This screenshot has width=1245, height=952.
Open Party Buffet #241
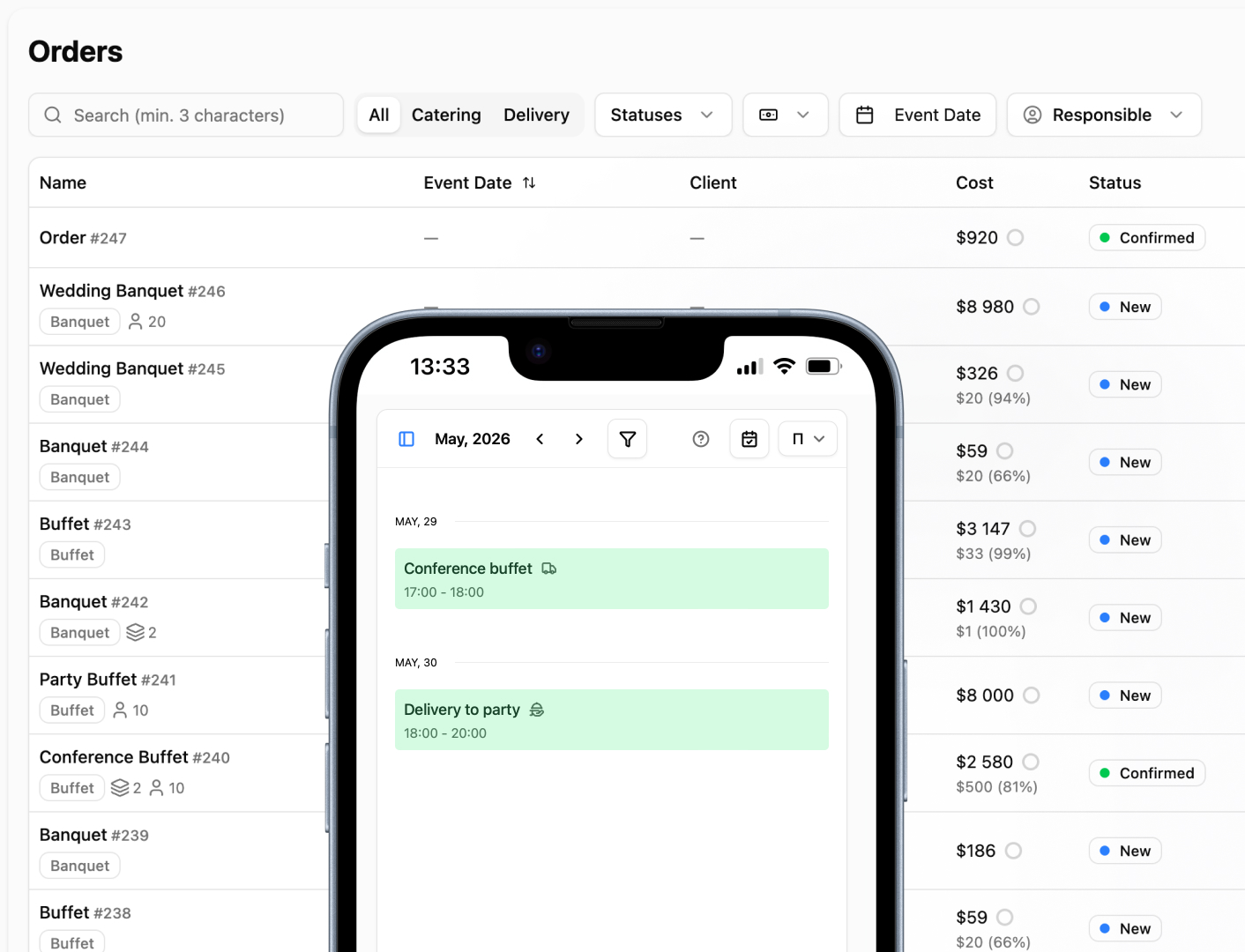[108, 680]
